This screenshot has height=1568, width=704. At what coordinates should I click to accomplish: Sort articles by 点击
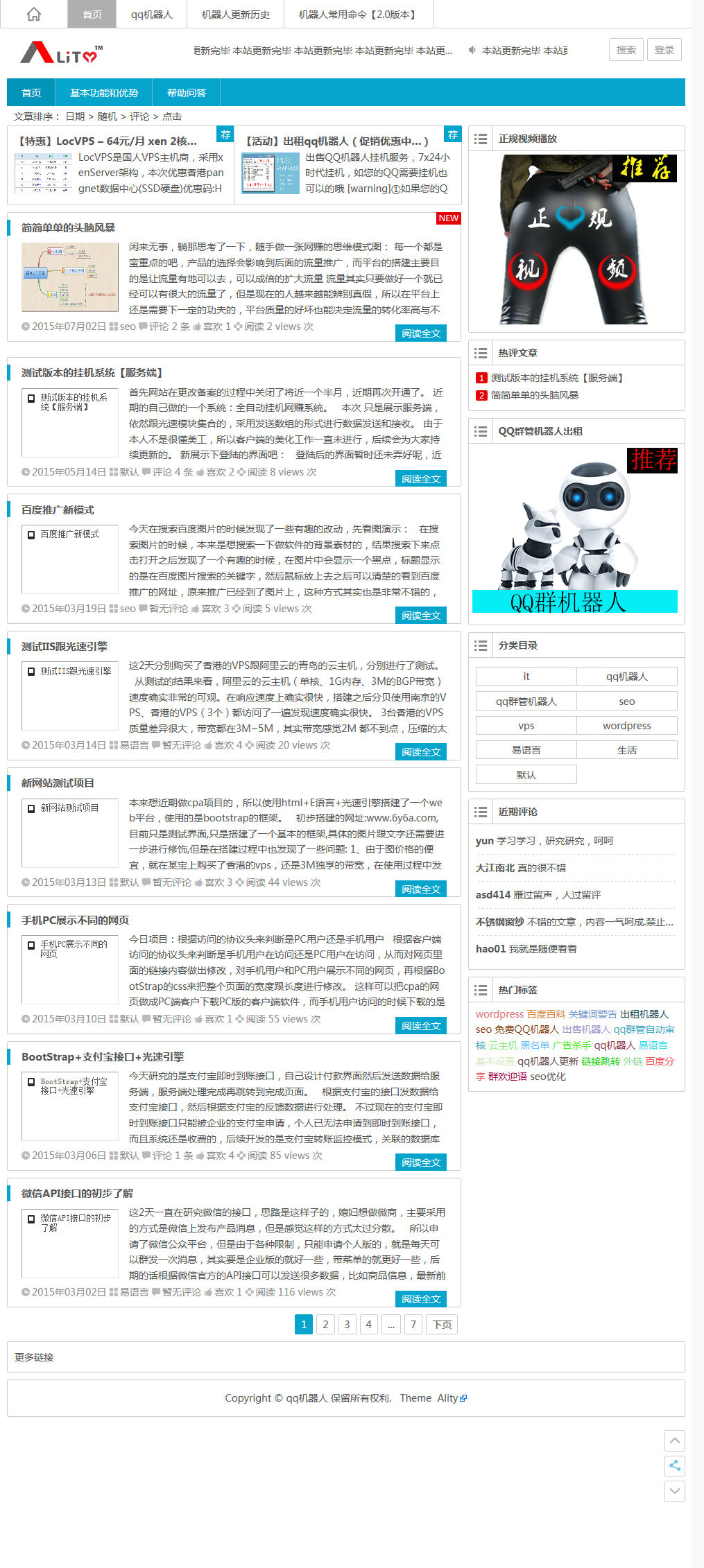tap(172, 116)
